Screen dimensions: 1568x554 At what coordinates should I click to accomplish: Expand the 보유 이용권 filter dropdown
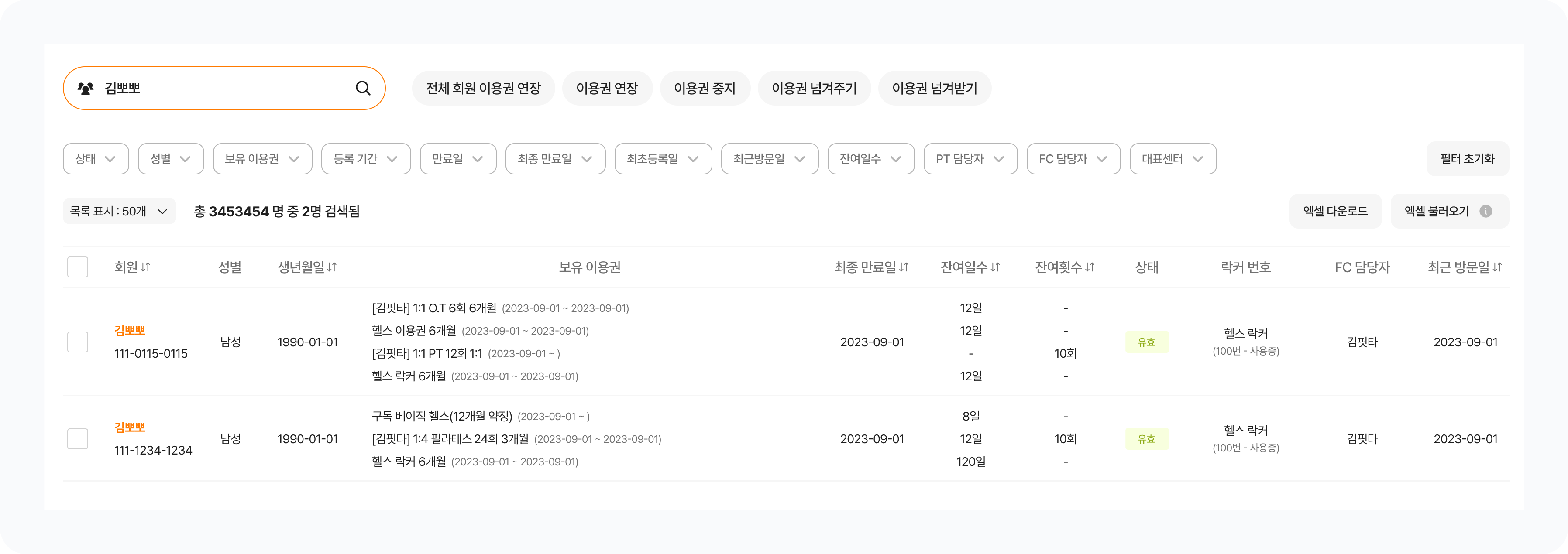click(262, 159)
